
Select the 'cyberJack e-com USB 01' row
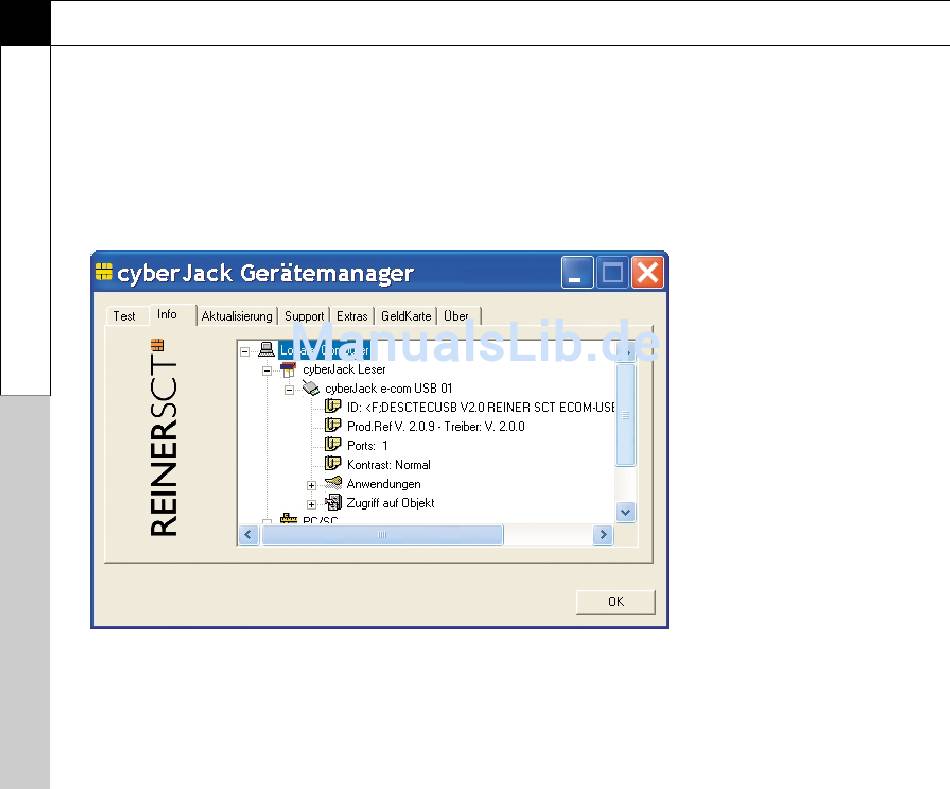pyautogui.click(x=388, y=388)
